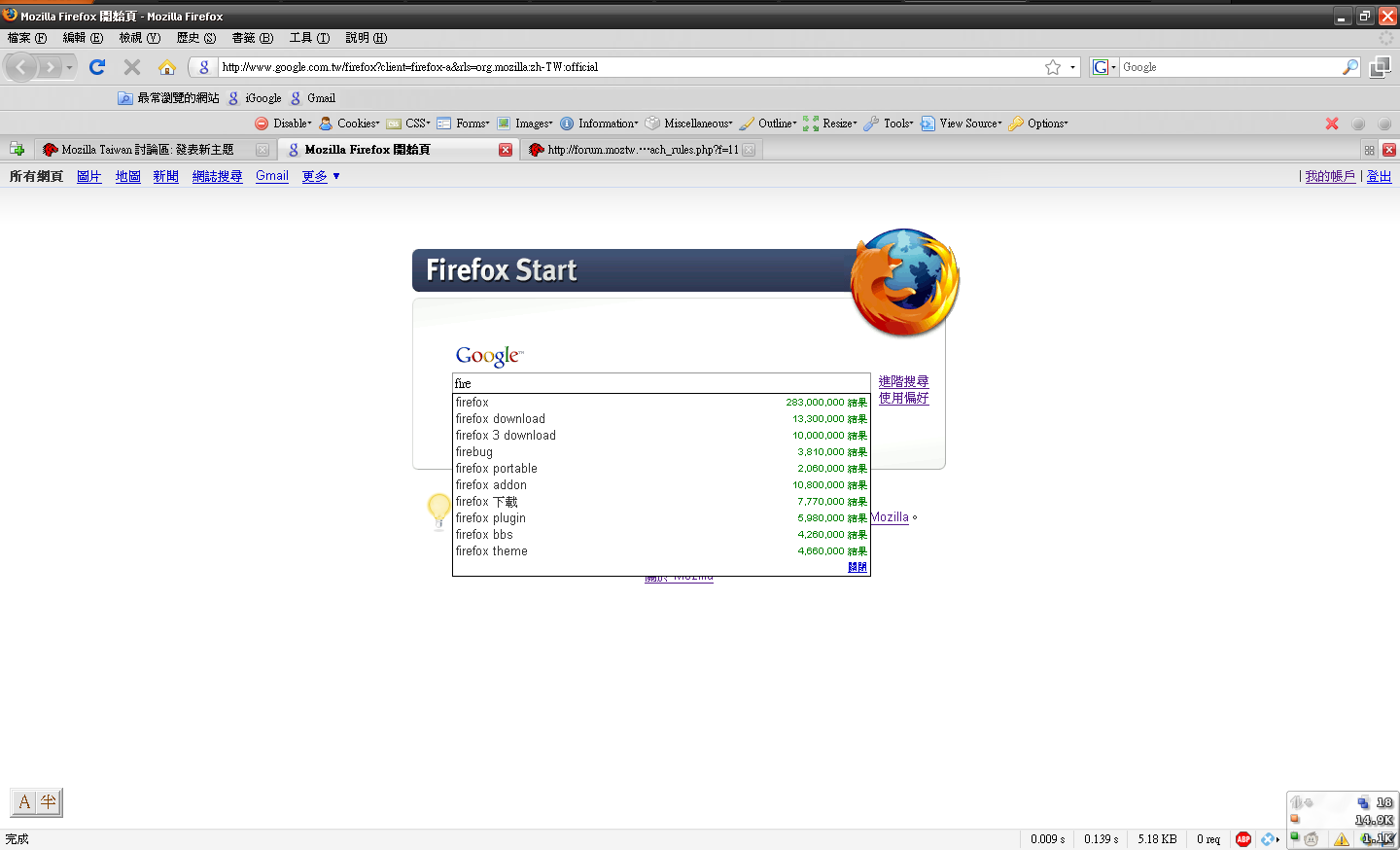Click the yellow lightbulb tip icon
The image size is (1400, 850).
tap(439, 510)
